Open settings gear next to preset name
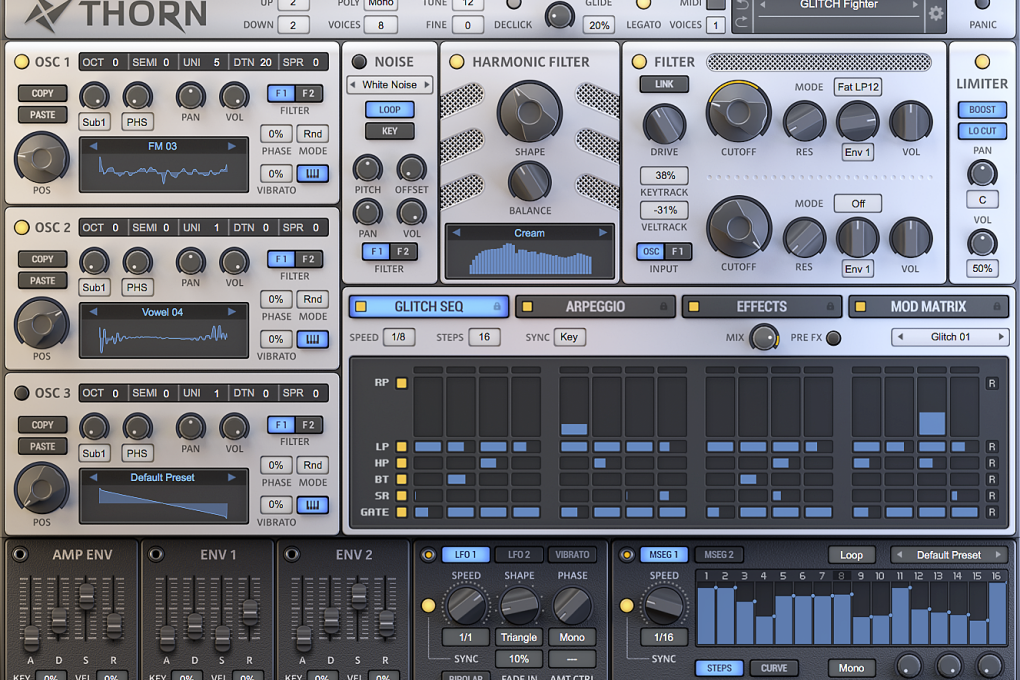The image size is (1020, 680). (935, 13)
